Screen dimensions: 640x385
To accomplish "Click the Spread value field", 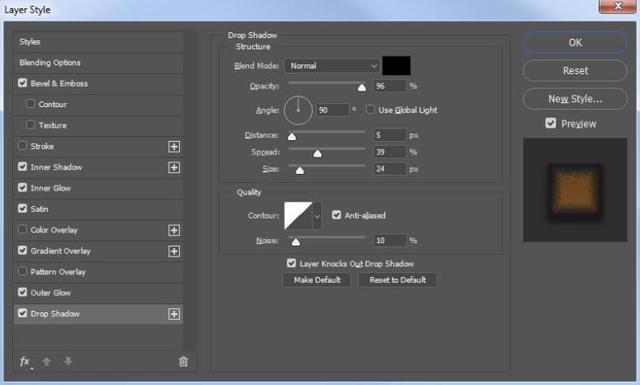I will tap(390, 152).
